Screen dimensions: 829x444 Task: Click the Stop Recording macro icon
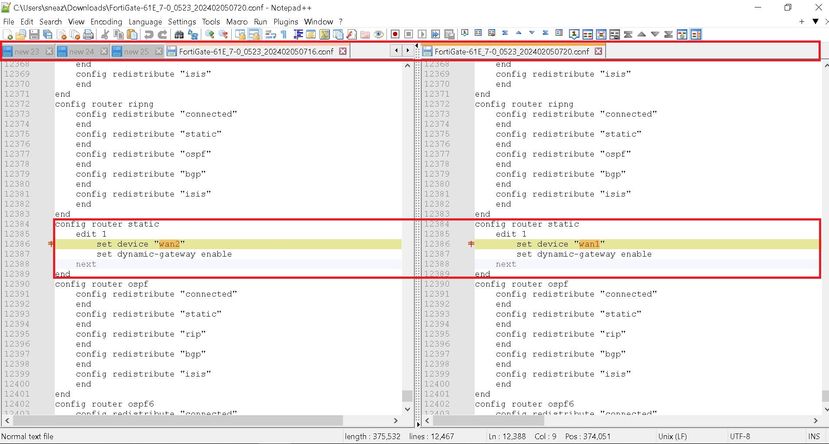point(408,34)
